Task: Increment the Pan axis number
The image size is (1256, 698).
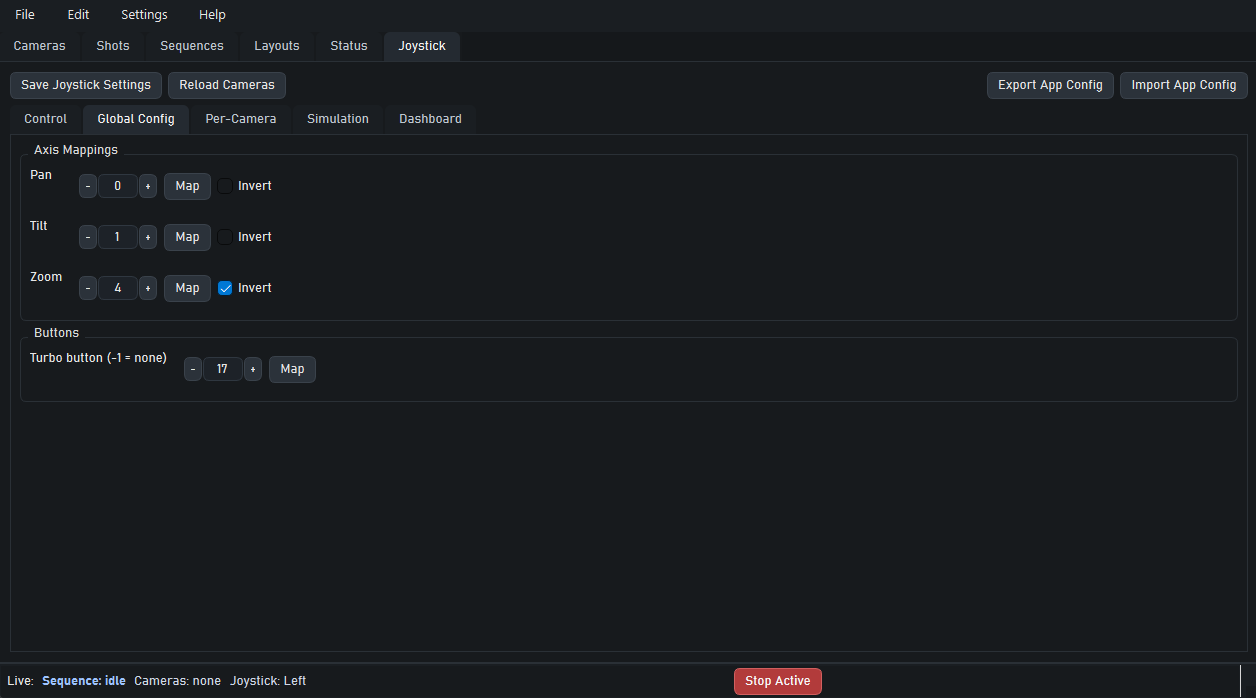Action: (147, 186)
